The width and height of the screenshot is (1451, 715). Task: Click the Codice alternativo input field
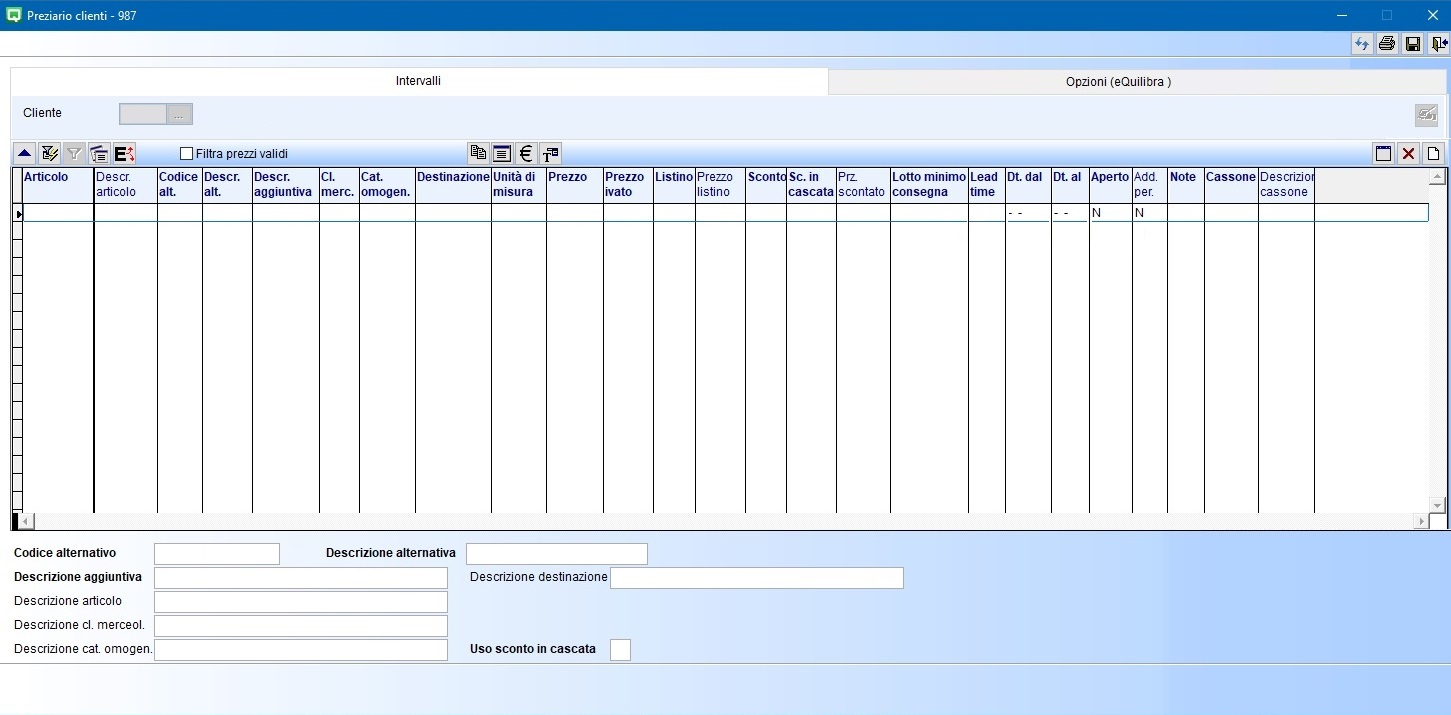tap(216, 554)
